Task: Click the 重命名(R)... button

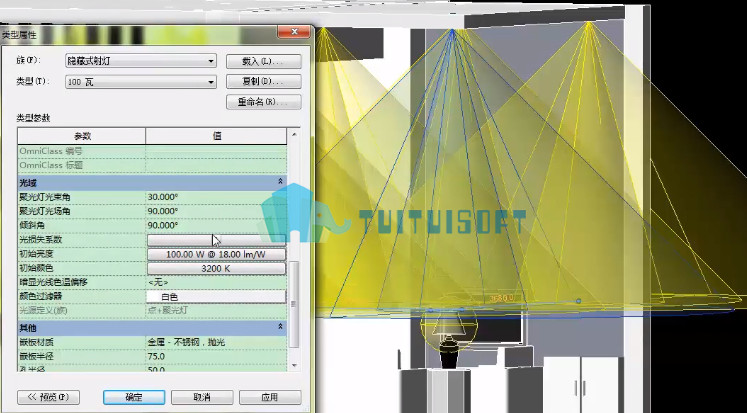Action: (263, 102)
